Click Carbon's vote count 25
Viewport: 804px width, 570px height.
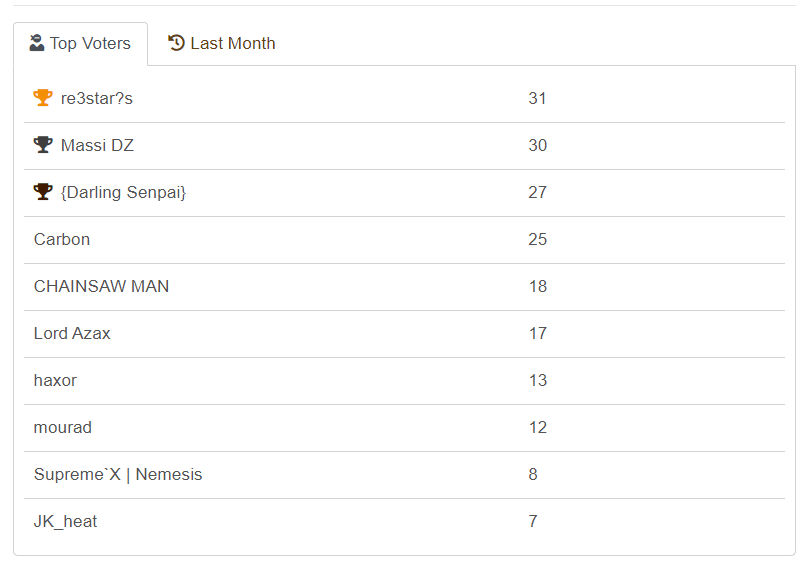tap(537, 239)
